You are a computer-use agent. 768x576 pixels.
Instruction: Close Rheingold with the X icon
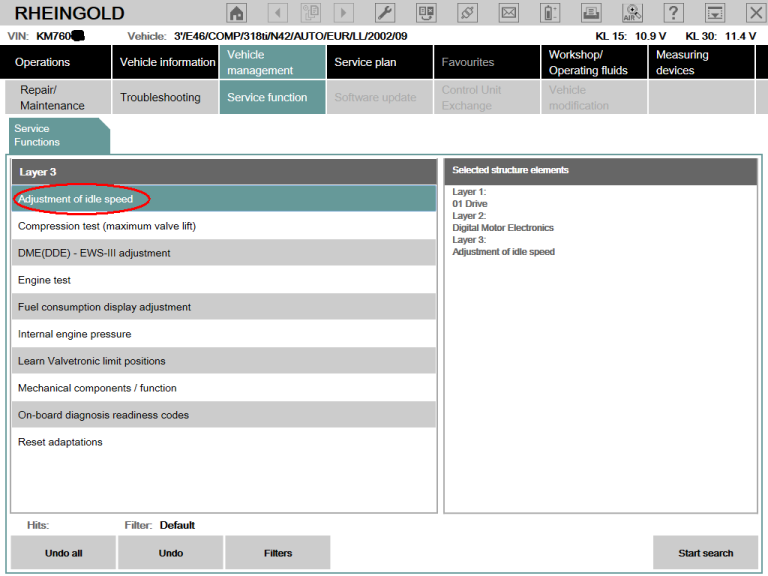pyautogui.click(x=756, y=13)
